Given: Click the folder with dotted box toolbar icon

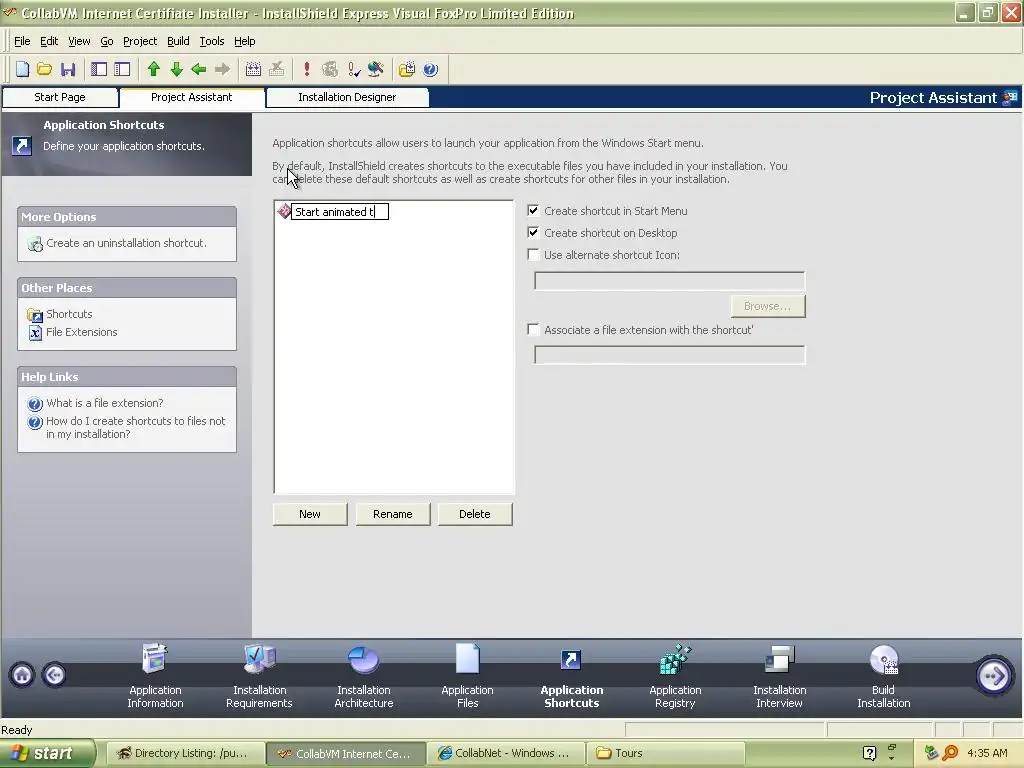Looking at the screenshot, I should [407, 69].
